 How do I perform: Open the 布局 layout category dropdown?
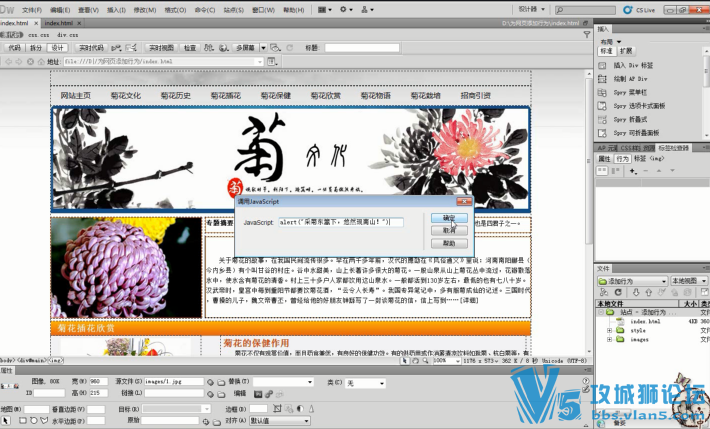[611, 42]
